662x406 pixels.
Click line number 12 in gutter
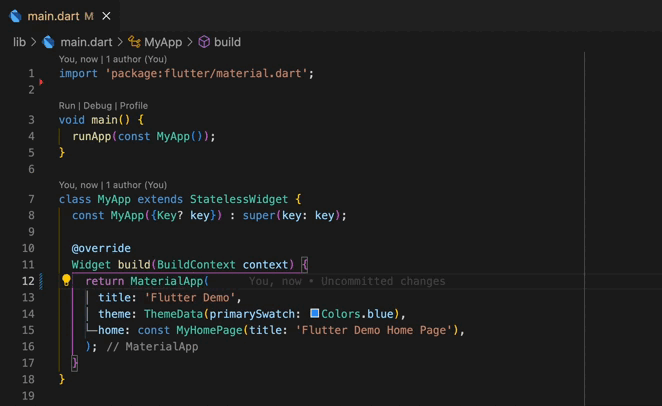28,281
